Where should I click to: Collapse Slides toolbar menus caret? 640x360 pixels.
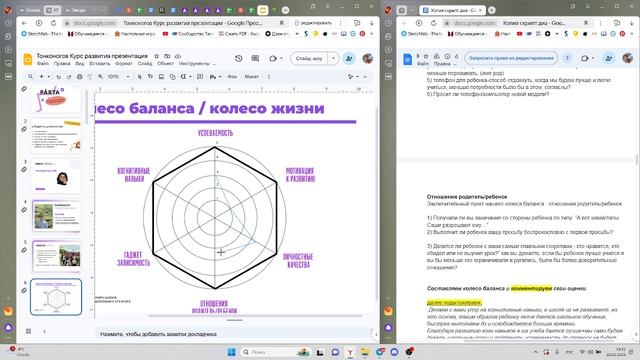tap(365, 76)
